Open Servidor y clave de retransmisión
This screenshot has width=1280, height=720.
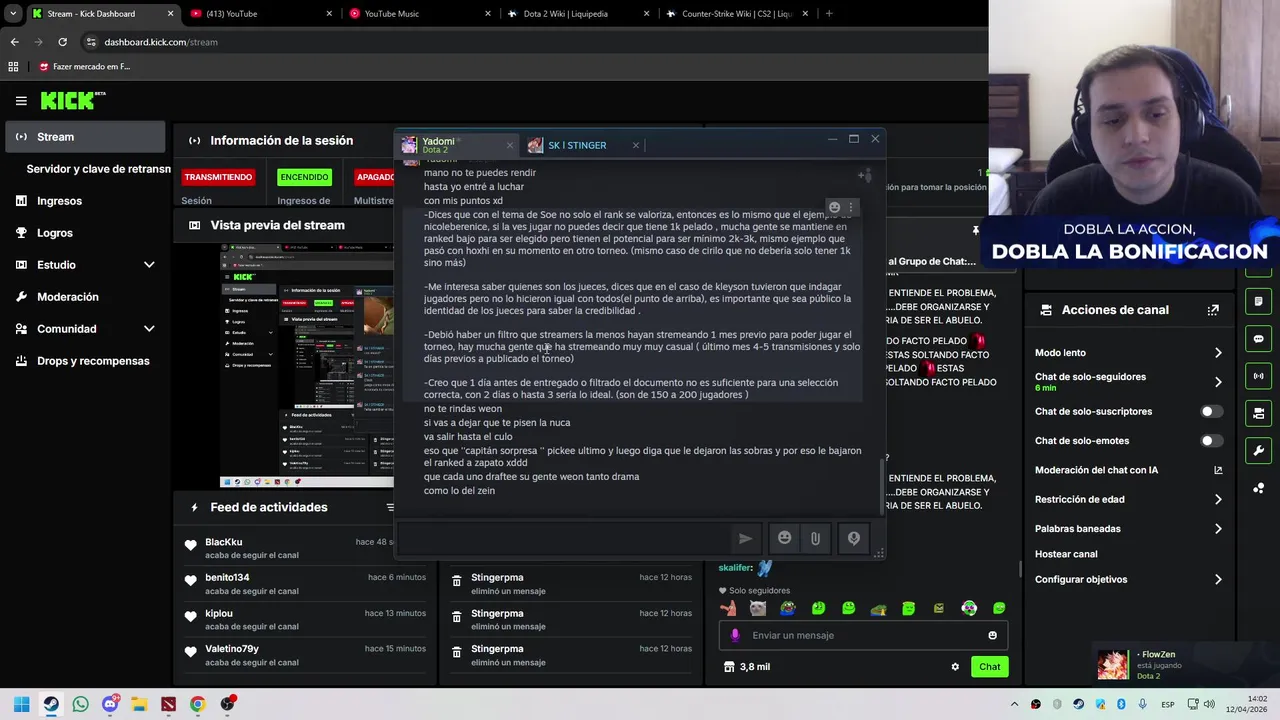[x=98, y=169]
